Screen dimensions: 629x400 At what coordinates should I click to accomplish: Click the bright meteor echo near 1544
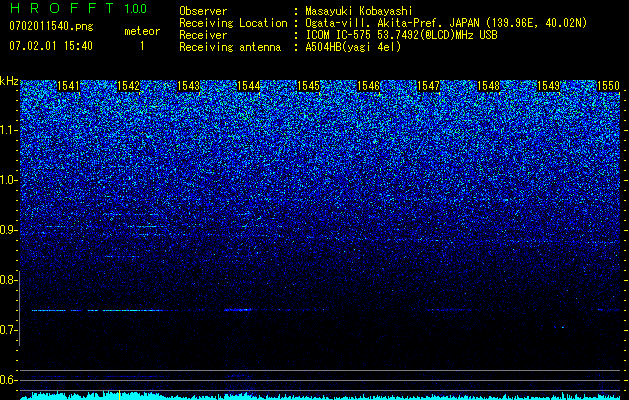point(238,310)
